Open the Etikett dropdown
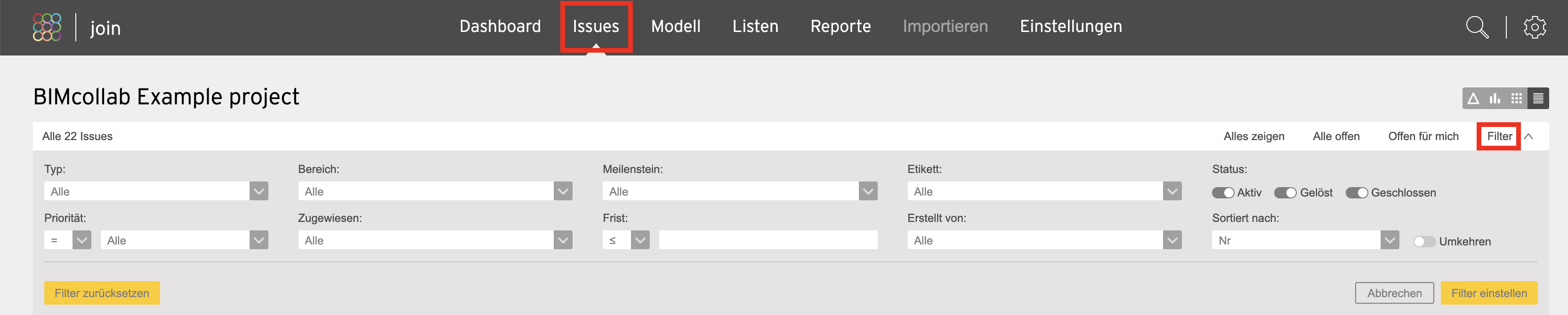1568x315 pixels. (1044, 191)
